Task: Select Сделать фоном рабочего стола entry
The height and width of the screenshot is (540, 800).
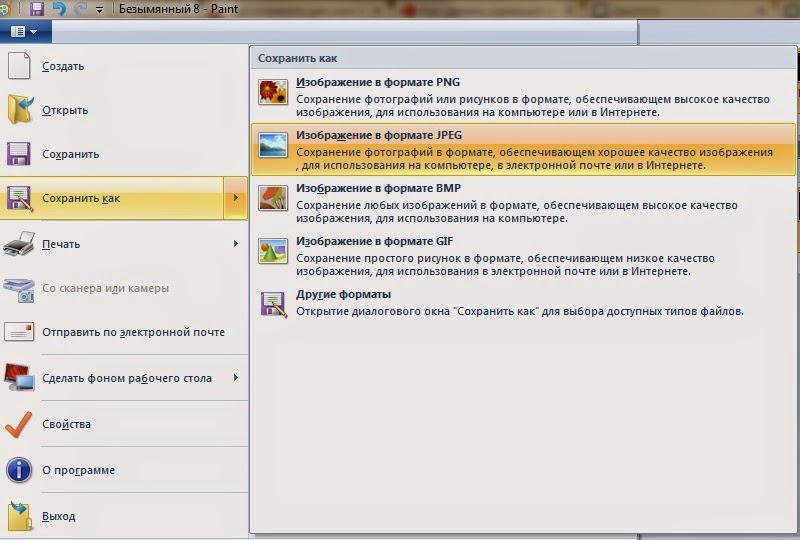Action: click(x=124, y=378)
